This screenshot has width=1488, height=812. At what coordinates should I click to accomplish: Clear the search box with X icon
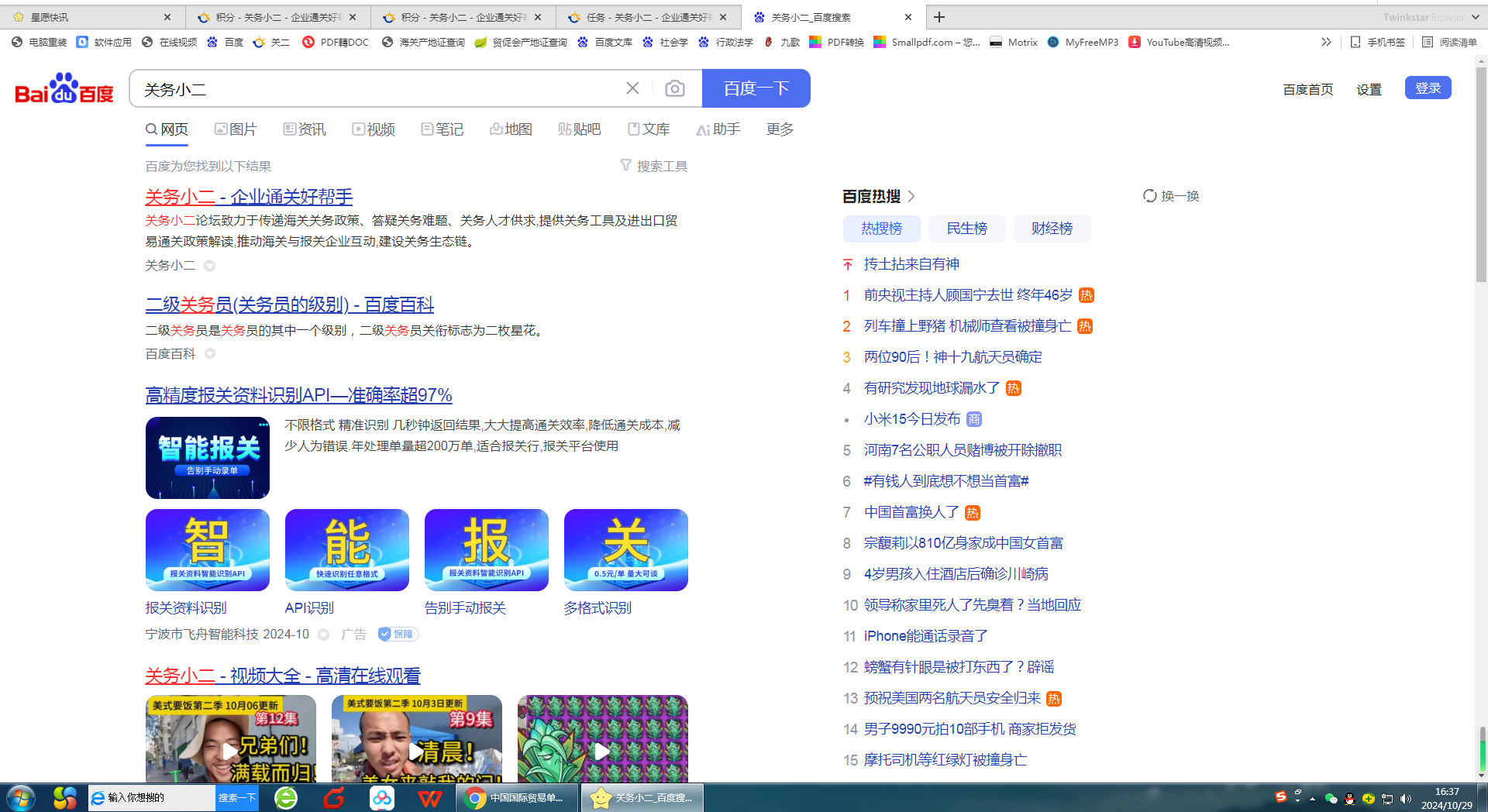pyautogui.click(x=632, y=88)
